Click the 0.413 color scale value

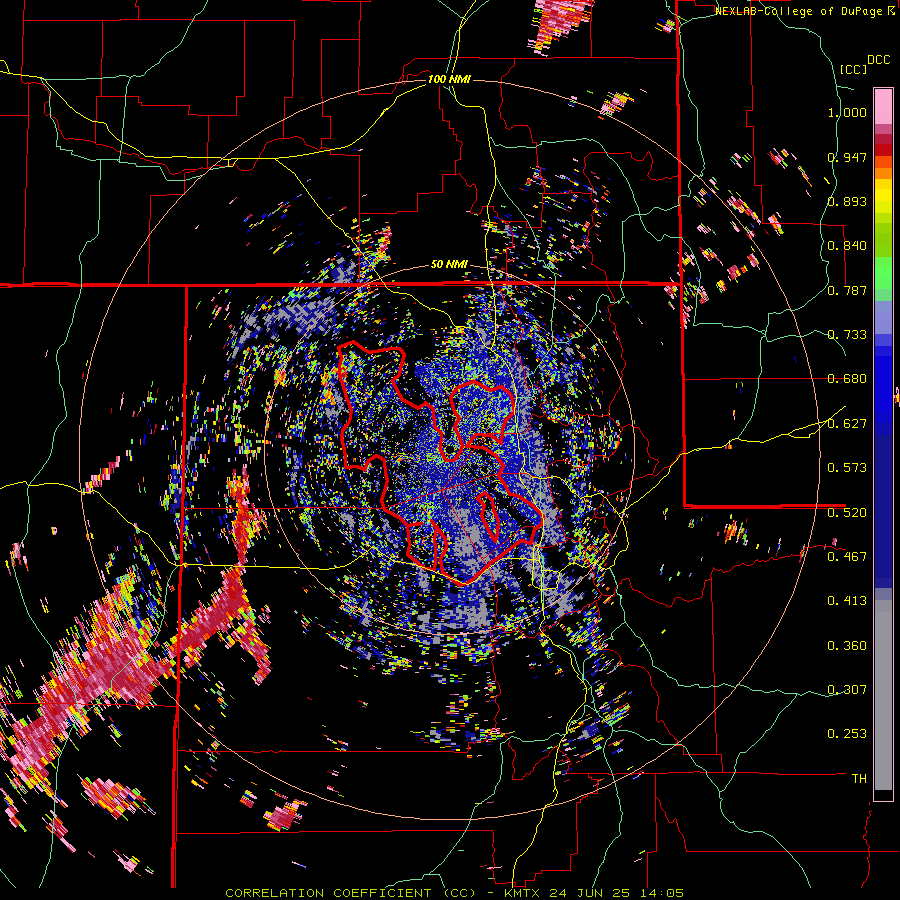847,601
